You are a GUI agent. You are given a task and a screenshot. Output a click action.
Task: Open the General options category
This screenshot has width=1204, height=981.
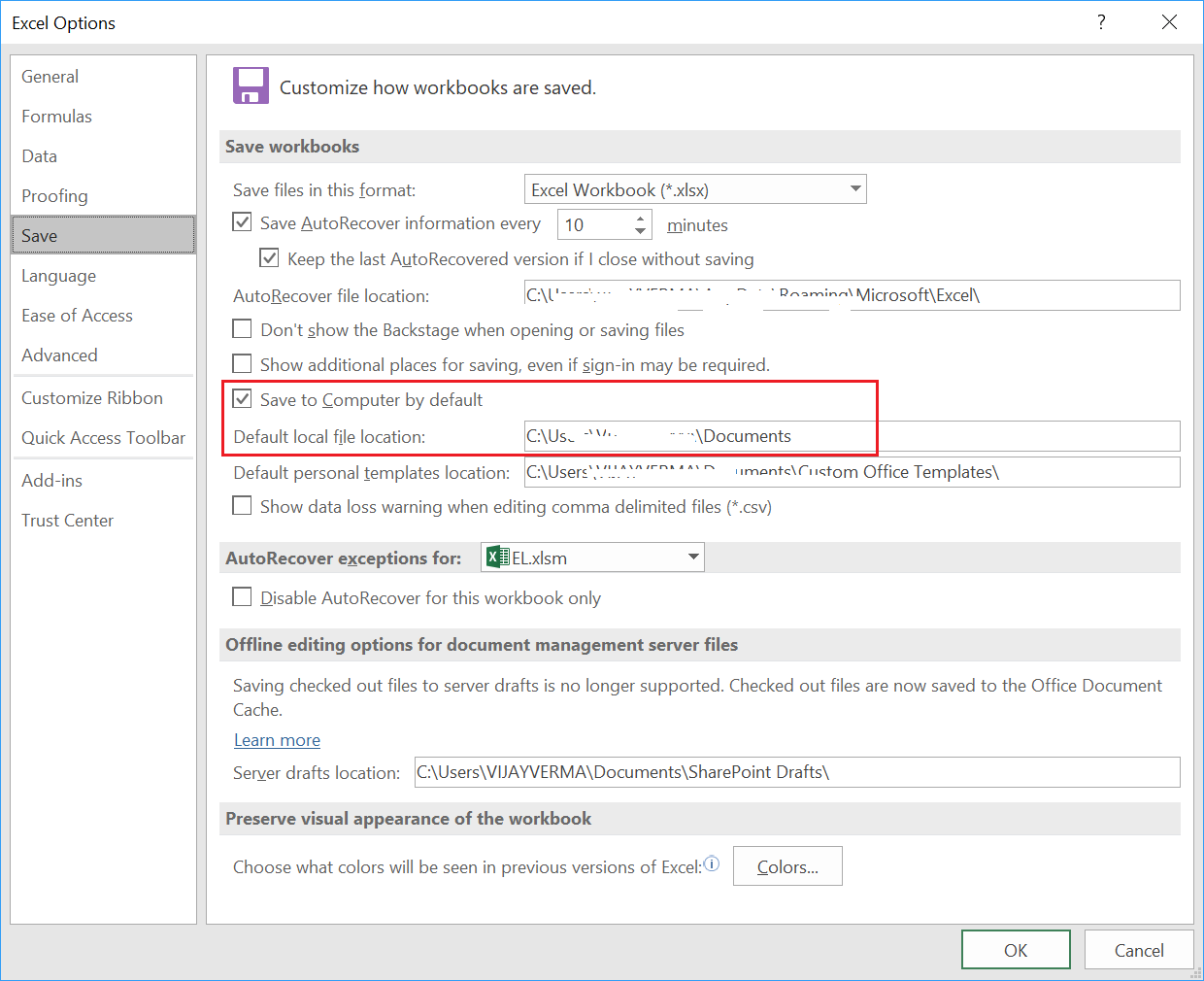pyautogui.click(x=103, y=76)
